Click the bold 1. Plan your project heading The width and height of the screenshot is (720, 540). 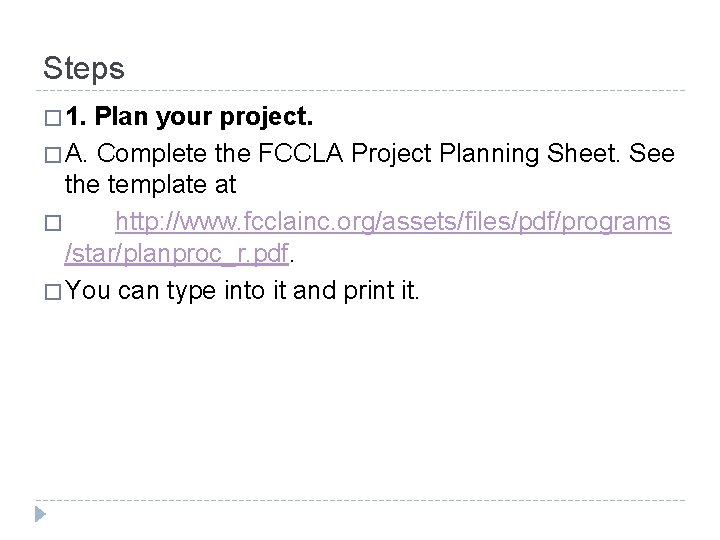pyautogui.click(x=189, y=117)
